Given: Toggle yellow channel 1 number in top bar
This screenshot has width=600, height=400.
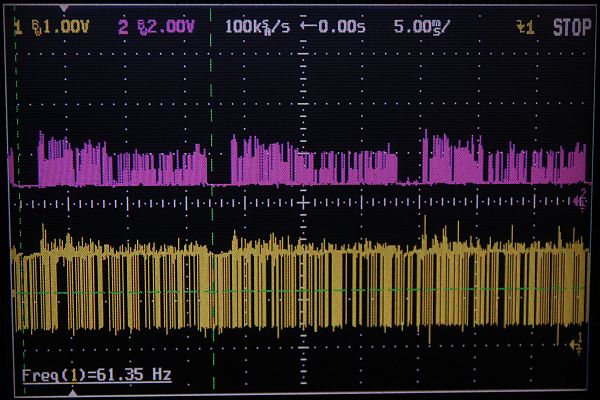Looking at the screenshot, I should coord(18,28).
